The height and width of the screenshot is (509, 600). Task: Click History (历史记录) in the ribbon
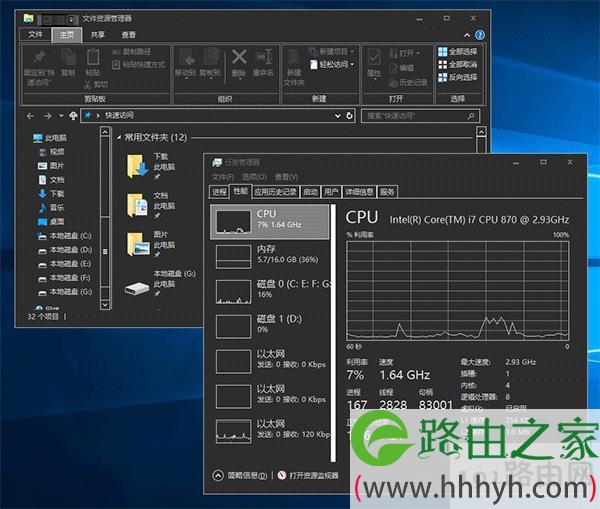408,82
